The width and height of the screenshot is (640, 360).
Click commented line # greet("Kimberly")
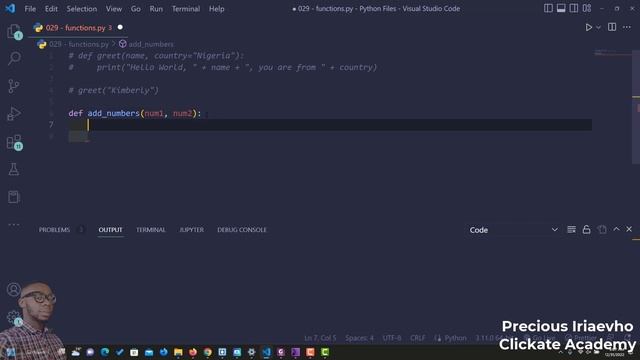[x=113, y=91]
